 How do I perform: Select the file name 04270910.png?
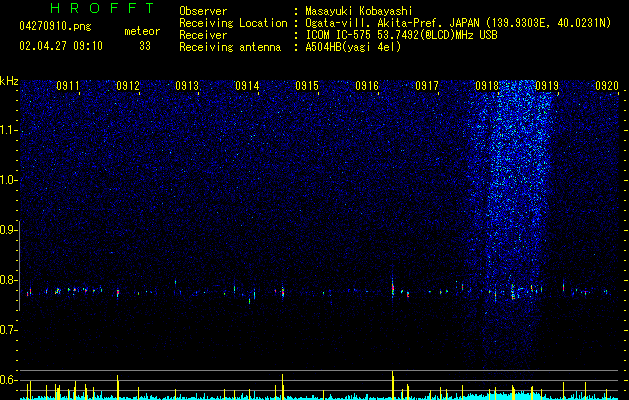click(x=55, y=27)
